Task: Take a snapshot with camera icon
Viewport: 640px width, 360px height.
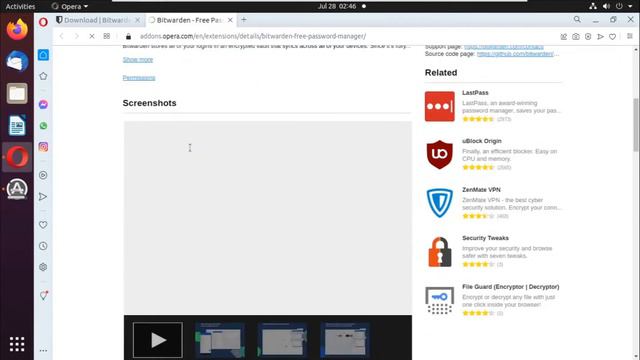Action: pos(576,36)
